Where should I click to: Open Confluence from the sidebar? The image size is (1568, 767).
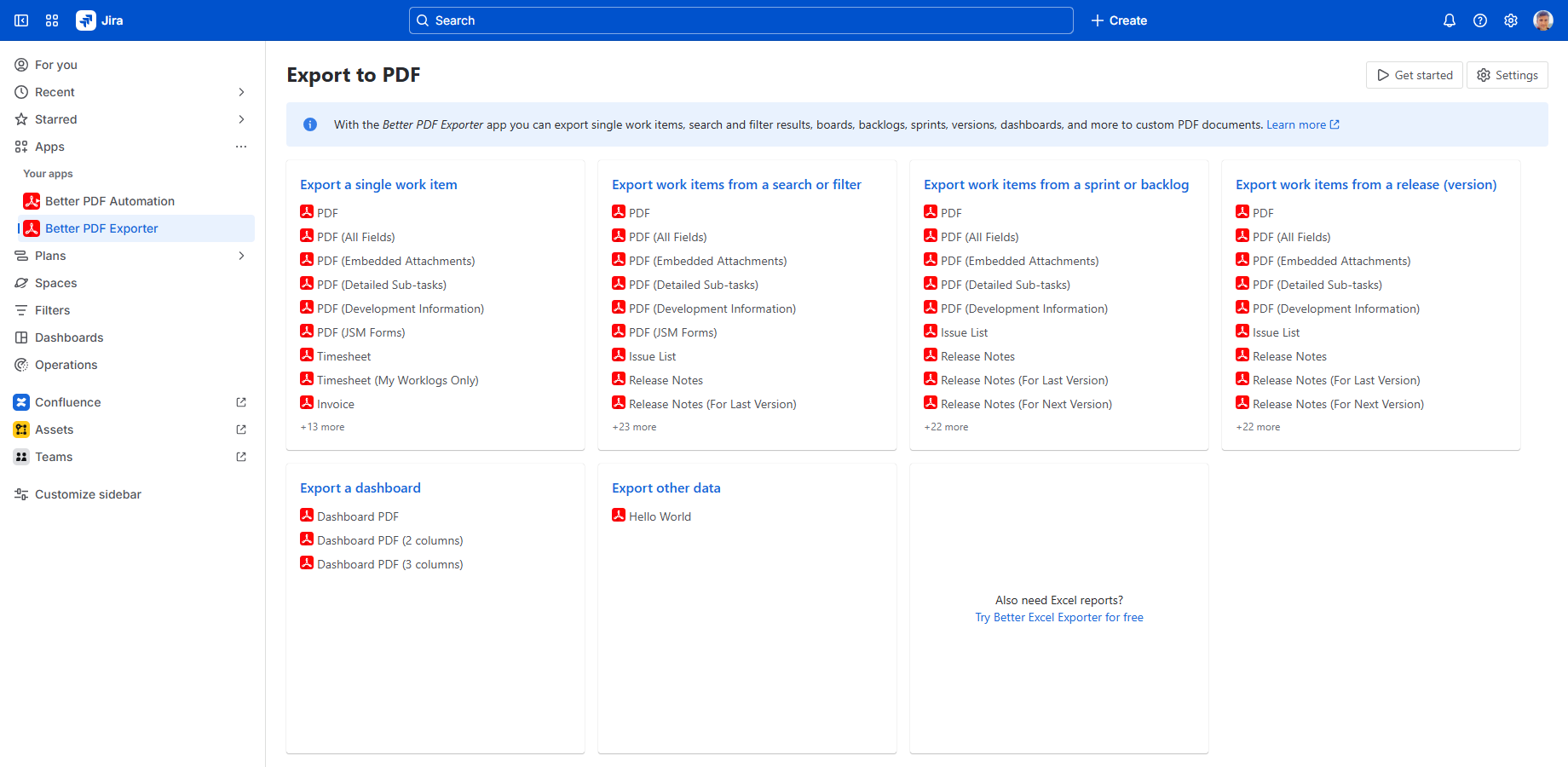tap(68, 402)
